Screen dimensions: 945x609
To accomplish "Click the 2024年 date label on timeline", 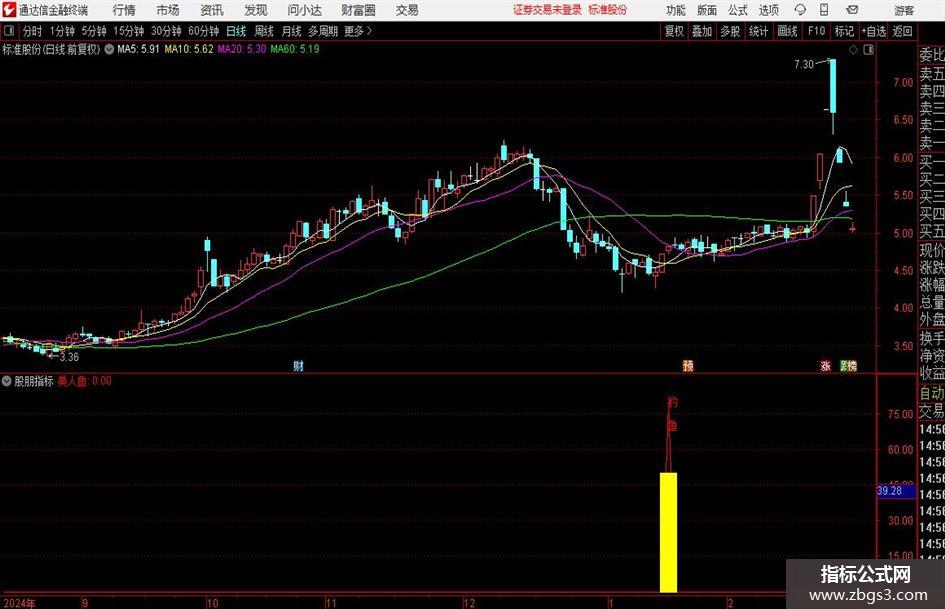I will pyautogui.click(x=19, y=603).
